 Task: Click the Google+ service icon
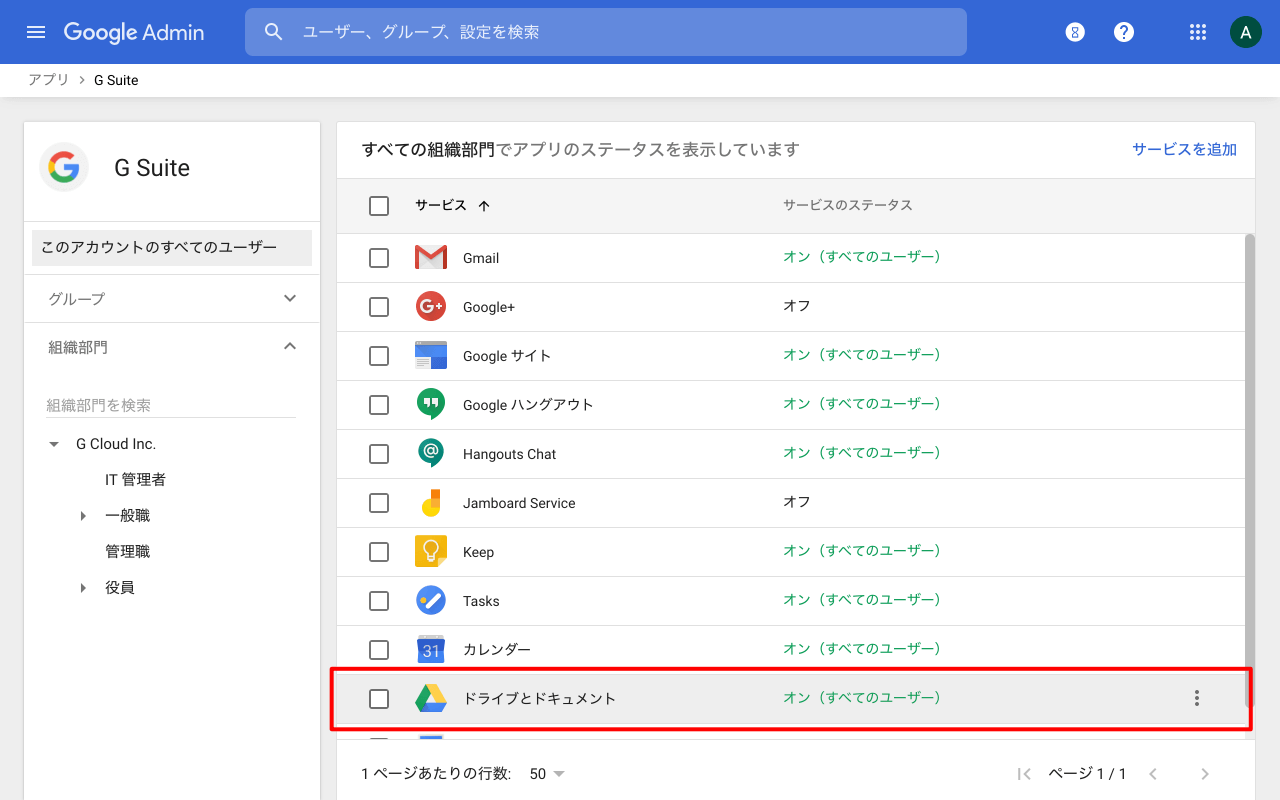tap(431, 307)
